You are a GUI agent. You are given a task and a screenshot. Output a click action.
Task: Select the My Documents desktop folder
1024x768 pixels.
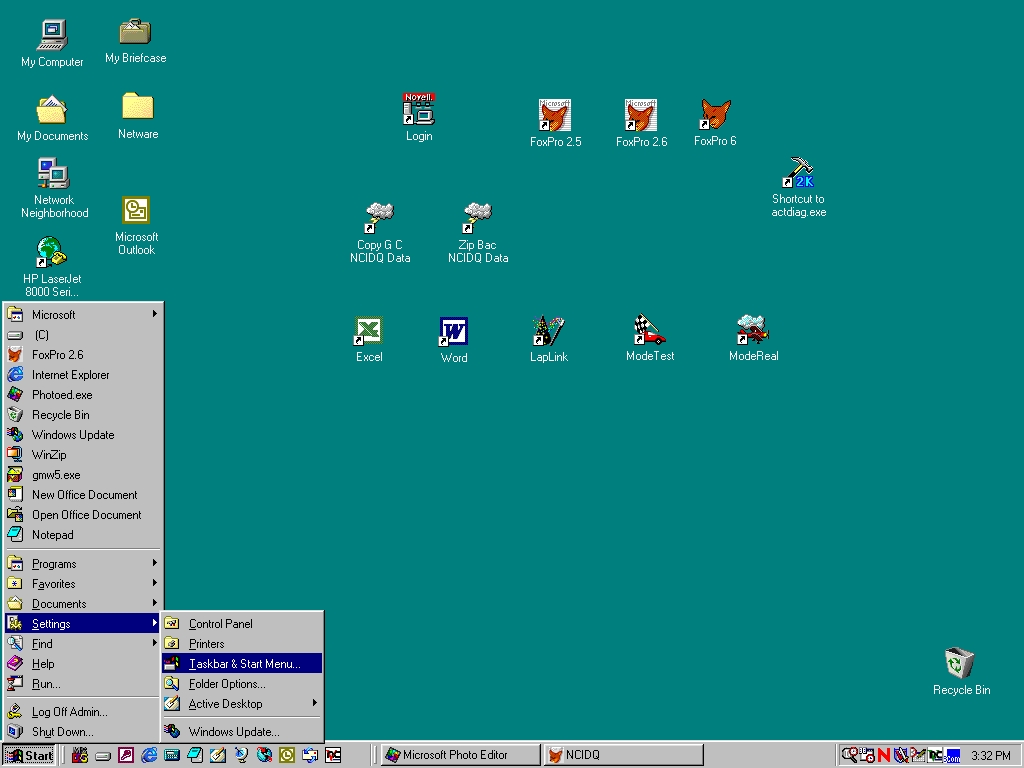tap(52, 118)
